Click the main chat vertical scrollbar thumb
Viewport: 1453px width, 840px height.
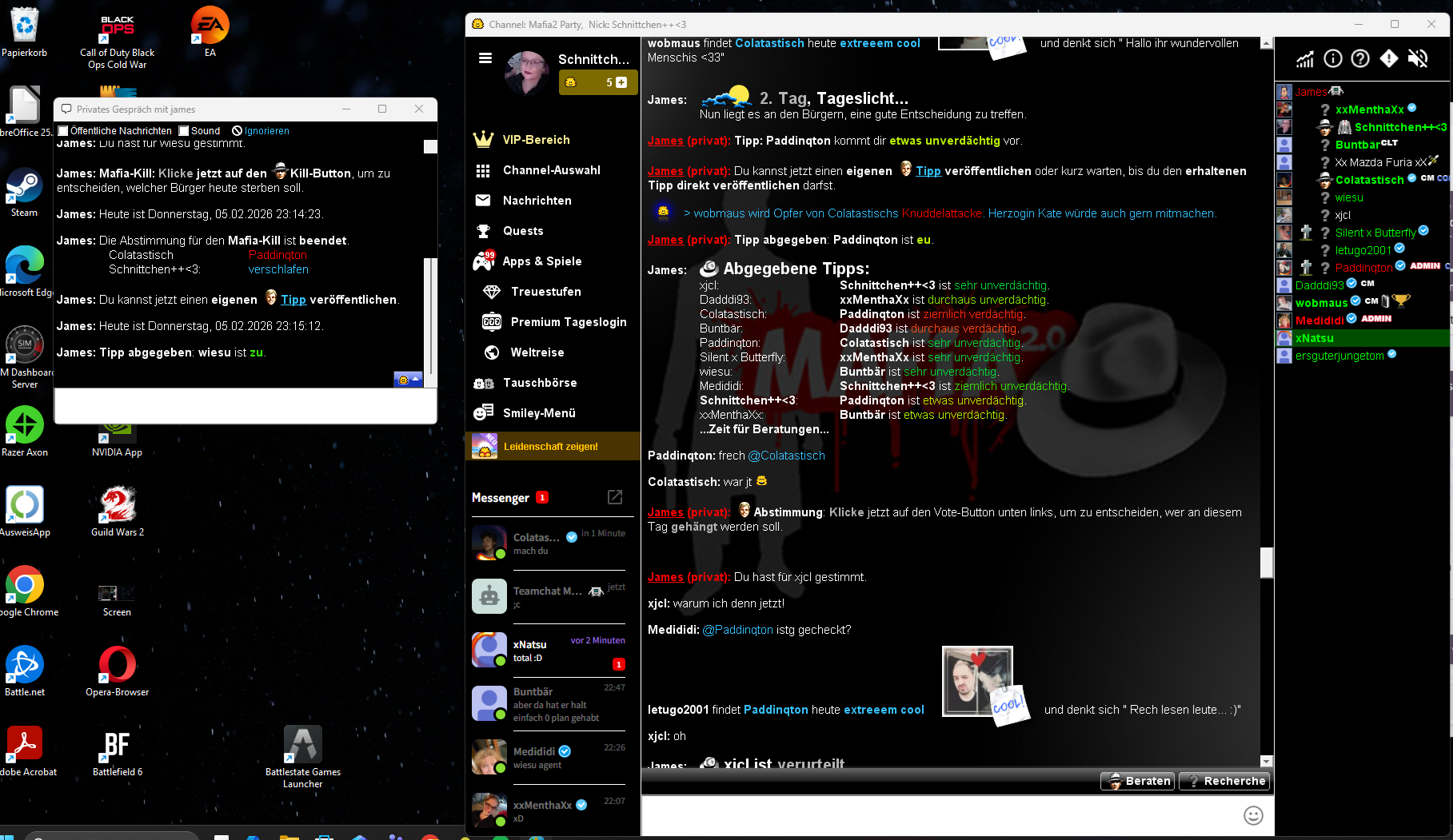(1267, 562)
